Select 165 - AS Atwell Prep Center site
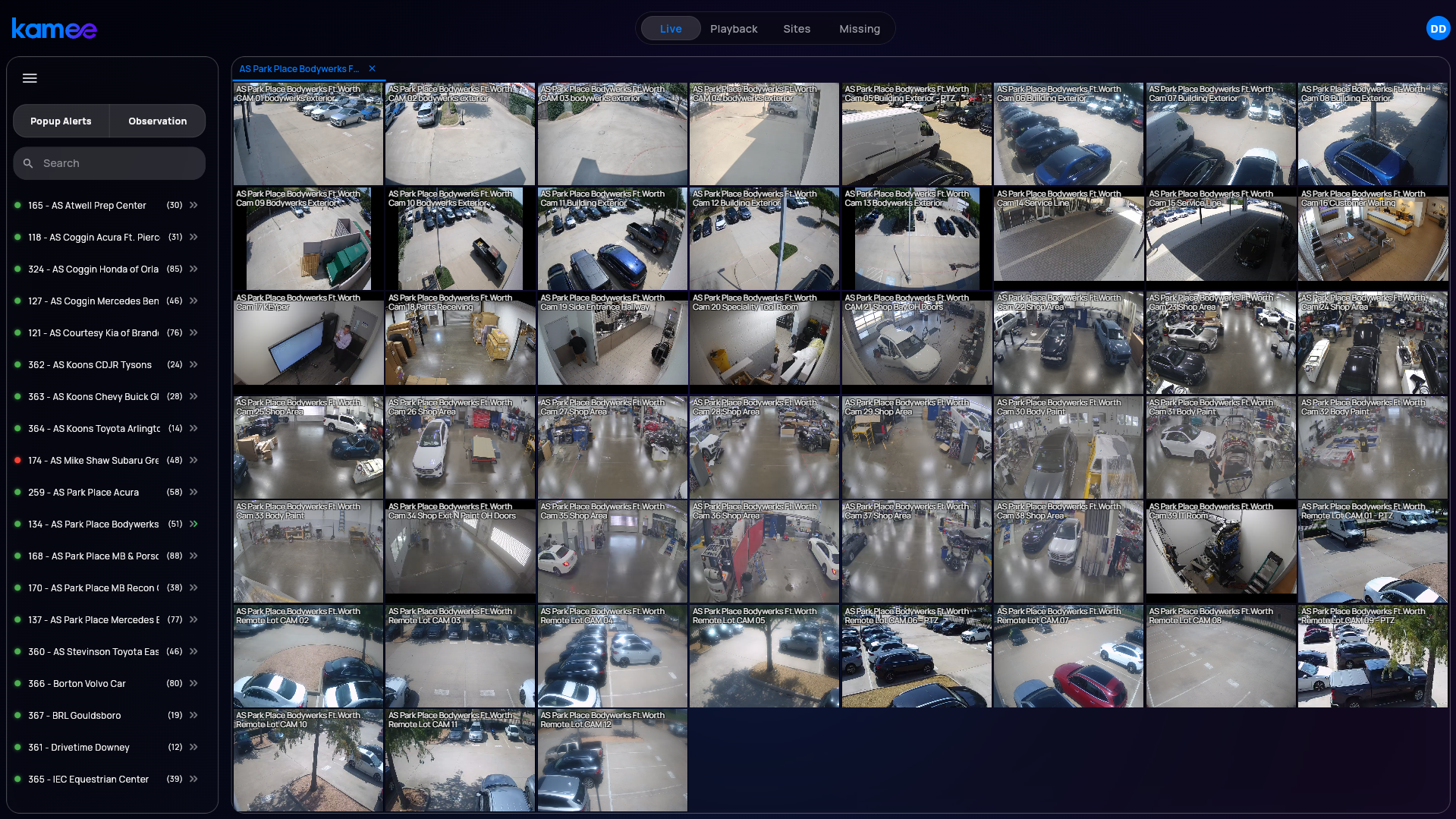Viewport: 1456px width, 819px height. coord(87,205)
